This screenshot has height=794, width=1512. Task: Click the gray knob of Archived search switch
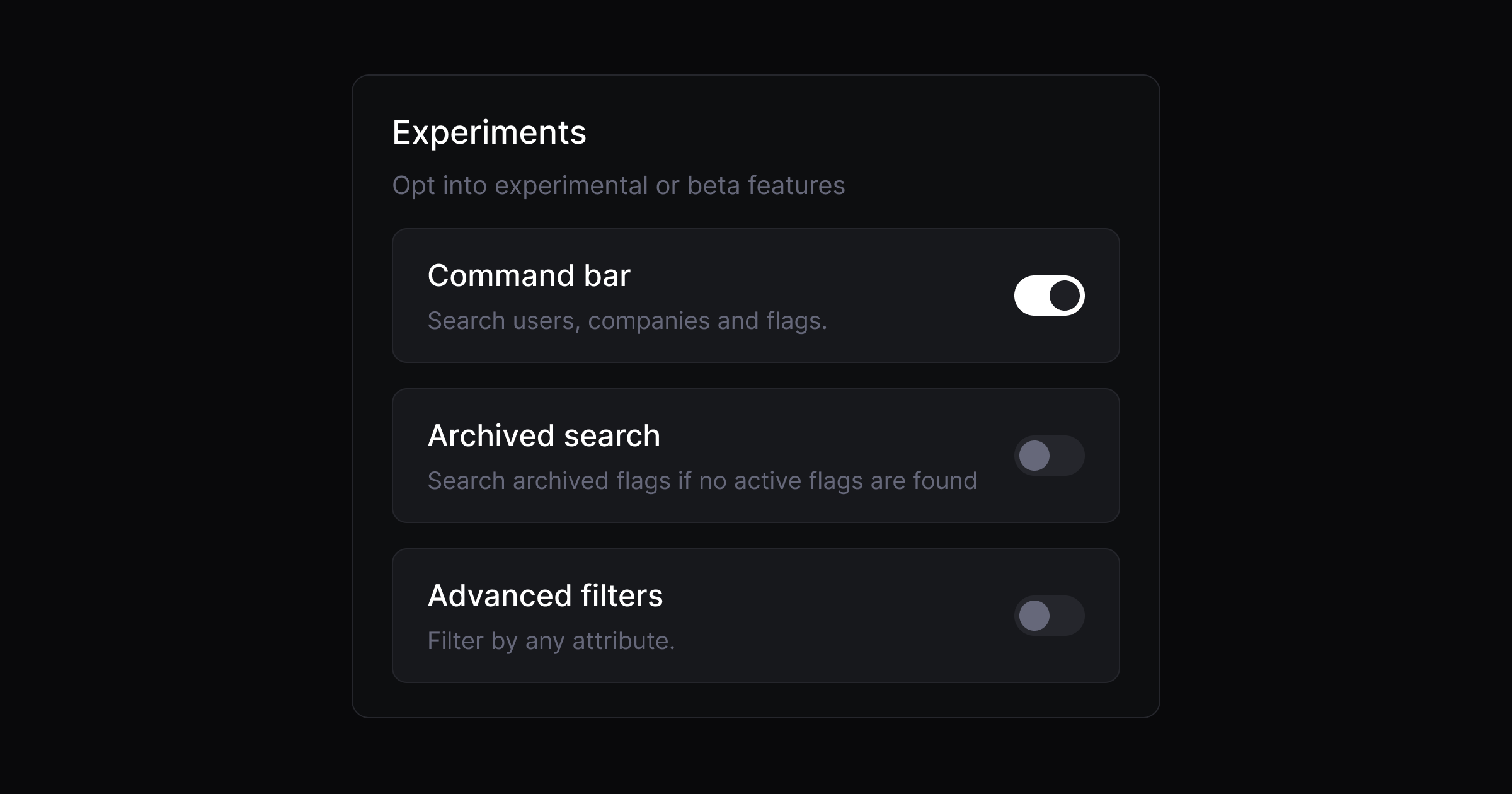pyautogui.click(x=1034, y=456)
